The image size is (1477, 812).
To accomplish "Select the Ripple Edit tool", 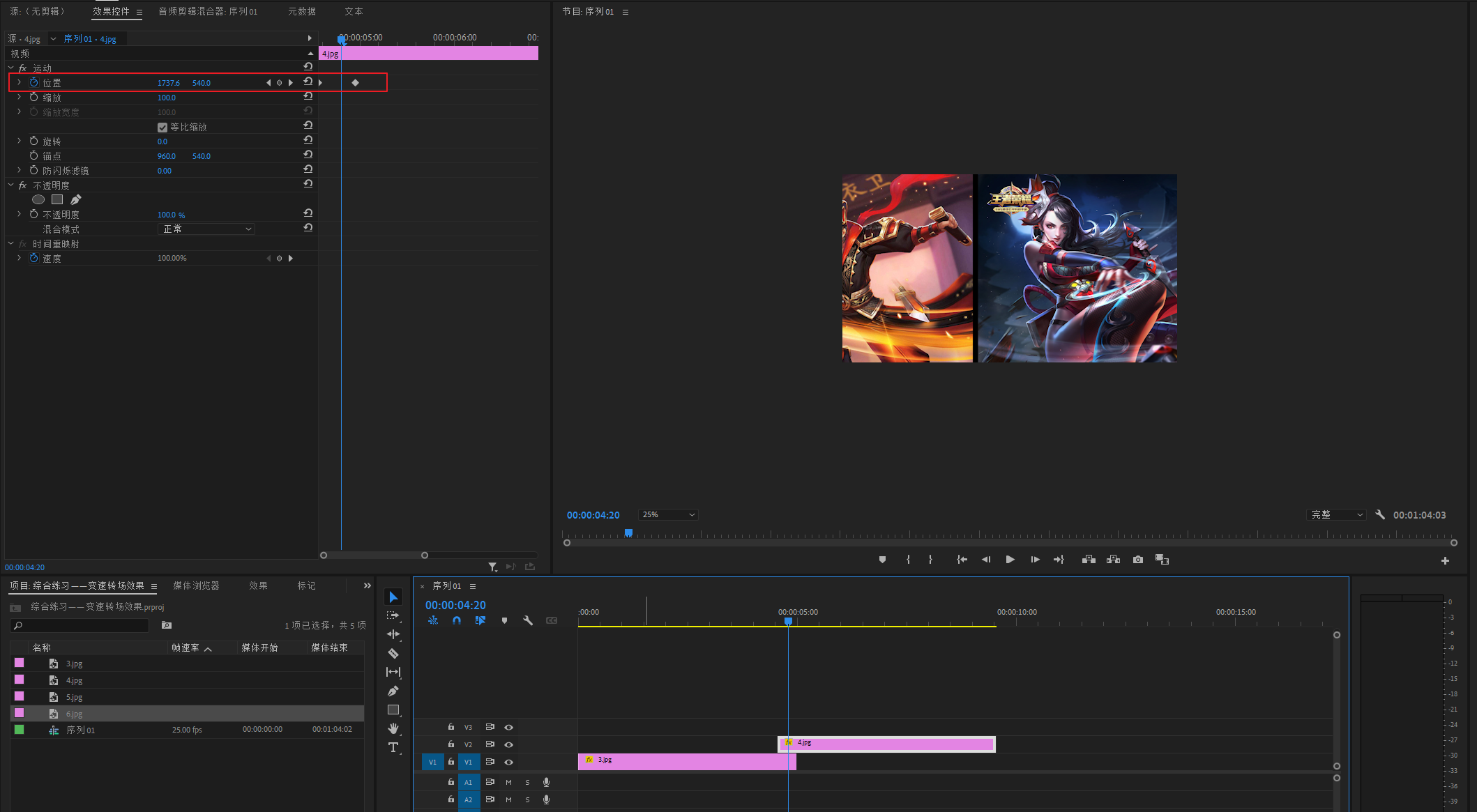I will click(393, 634).
